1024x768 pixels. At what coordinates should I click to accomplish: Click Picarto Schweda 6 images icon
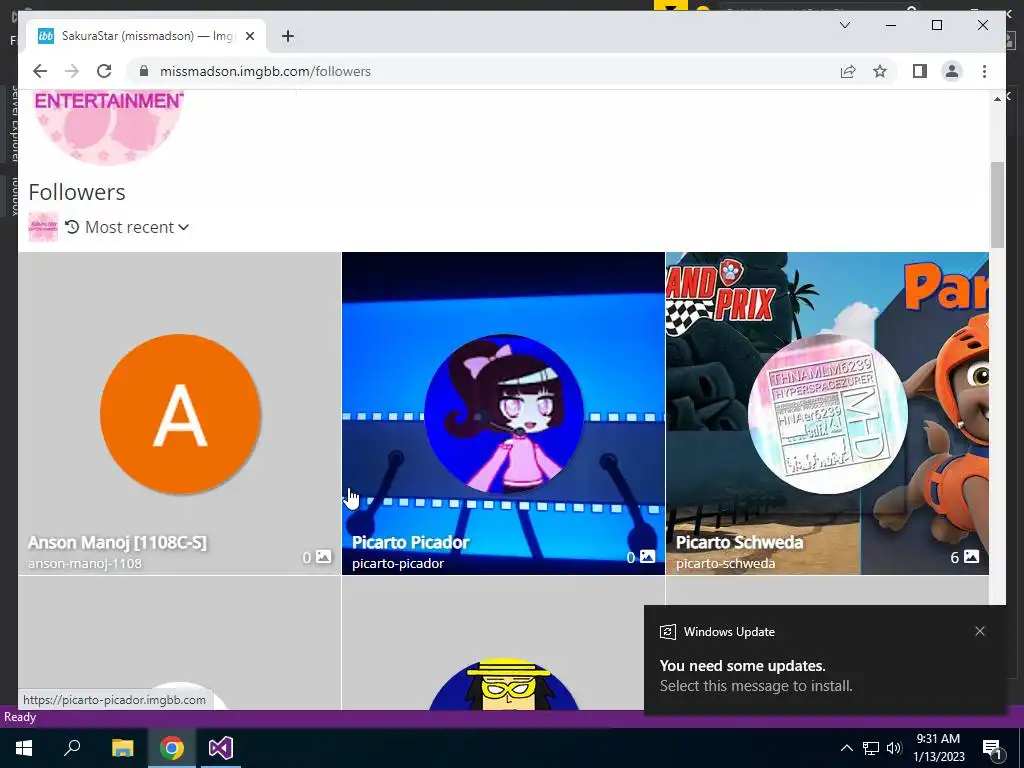coord(971,557)
